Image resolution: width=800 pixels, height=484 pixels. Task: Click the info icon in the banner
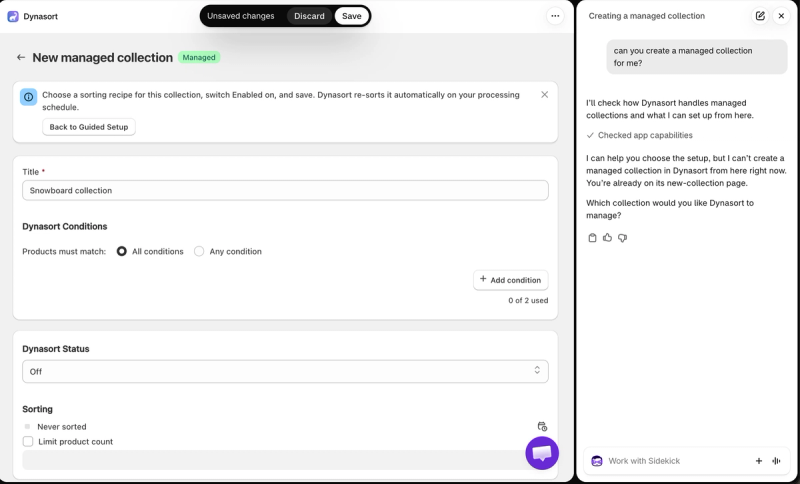coord(29,97)
